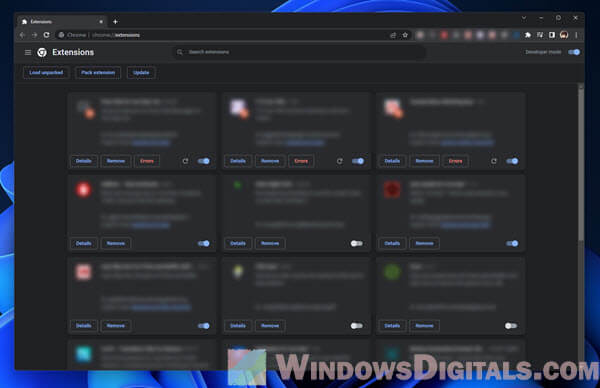Open Details of the gray orange-badged extension
The height and width of the screenshot is (388, 600).
[83, 161]
